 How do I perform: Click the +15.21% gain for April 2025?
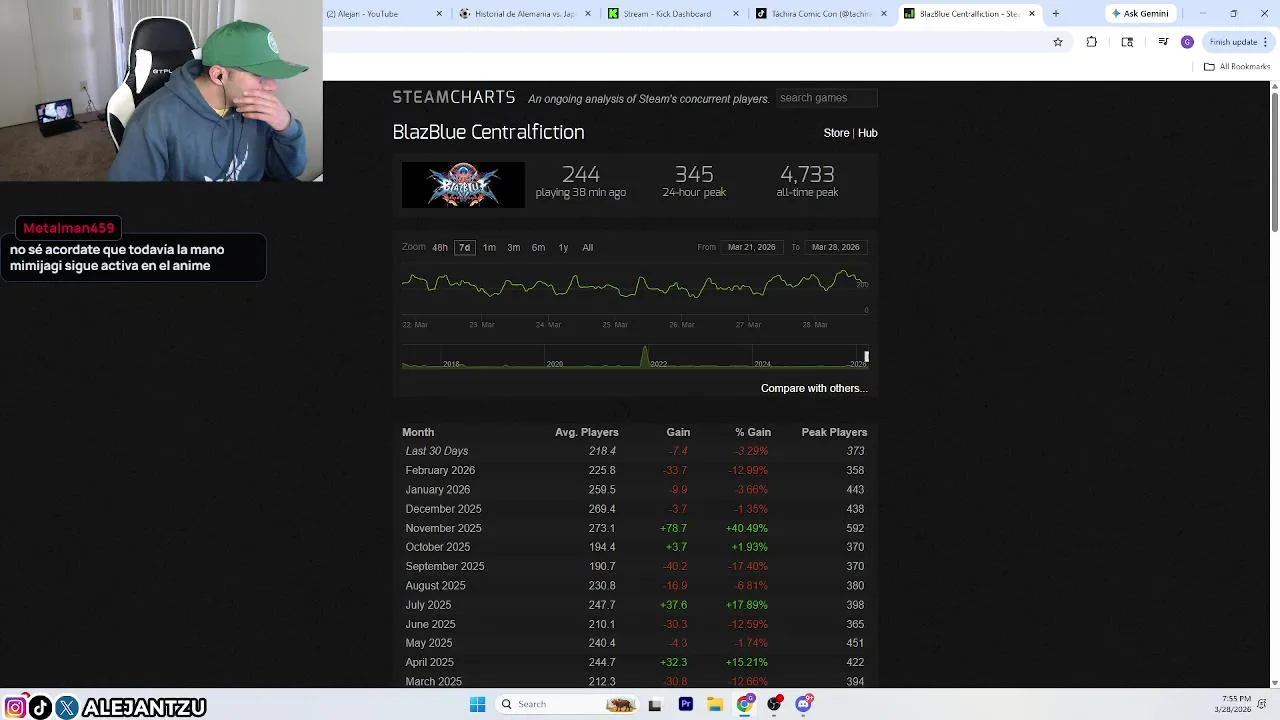pos(747,662)
